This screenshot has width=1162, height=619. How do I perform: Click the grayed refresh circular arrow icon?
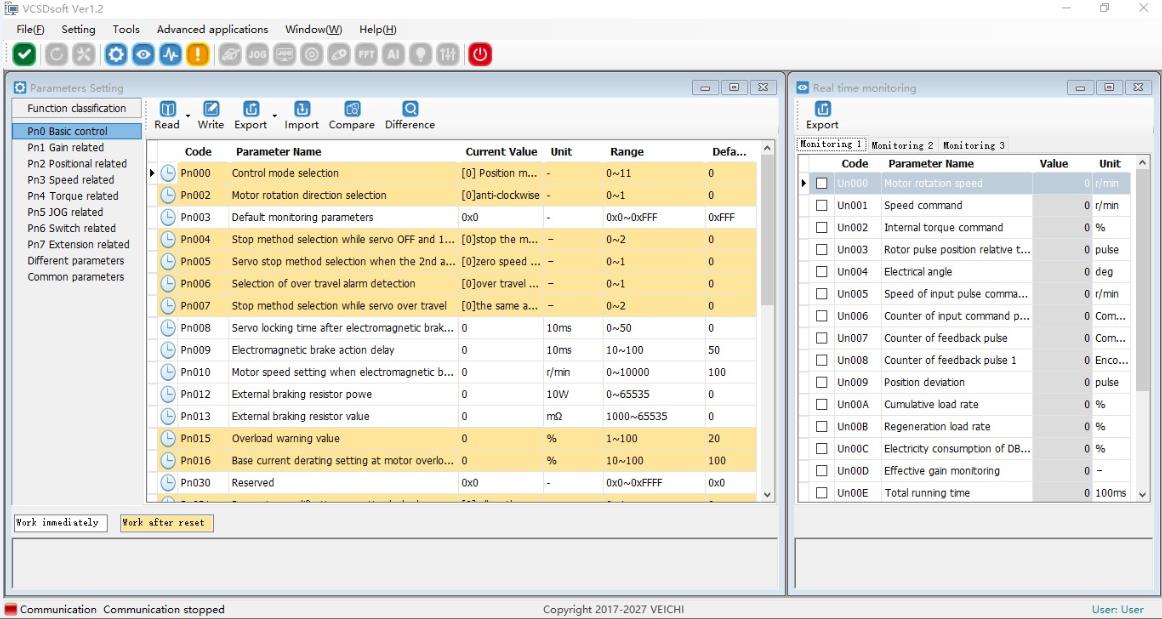click(x=56, y=54)
